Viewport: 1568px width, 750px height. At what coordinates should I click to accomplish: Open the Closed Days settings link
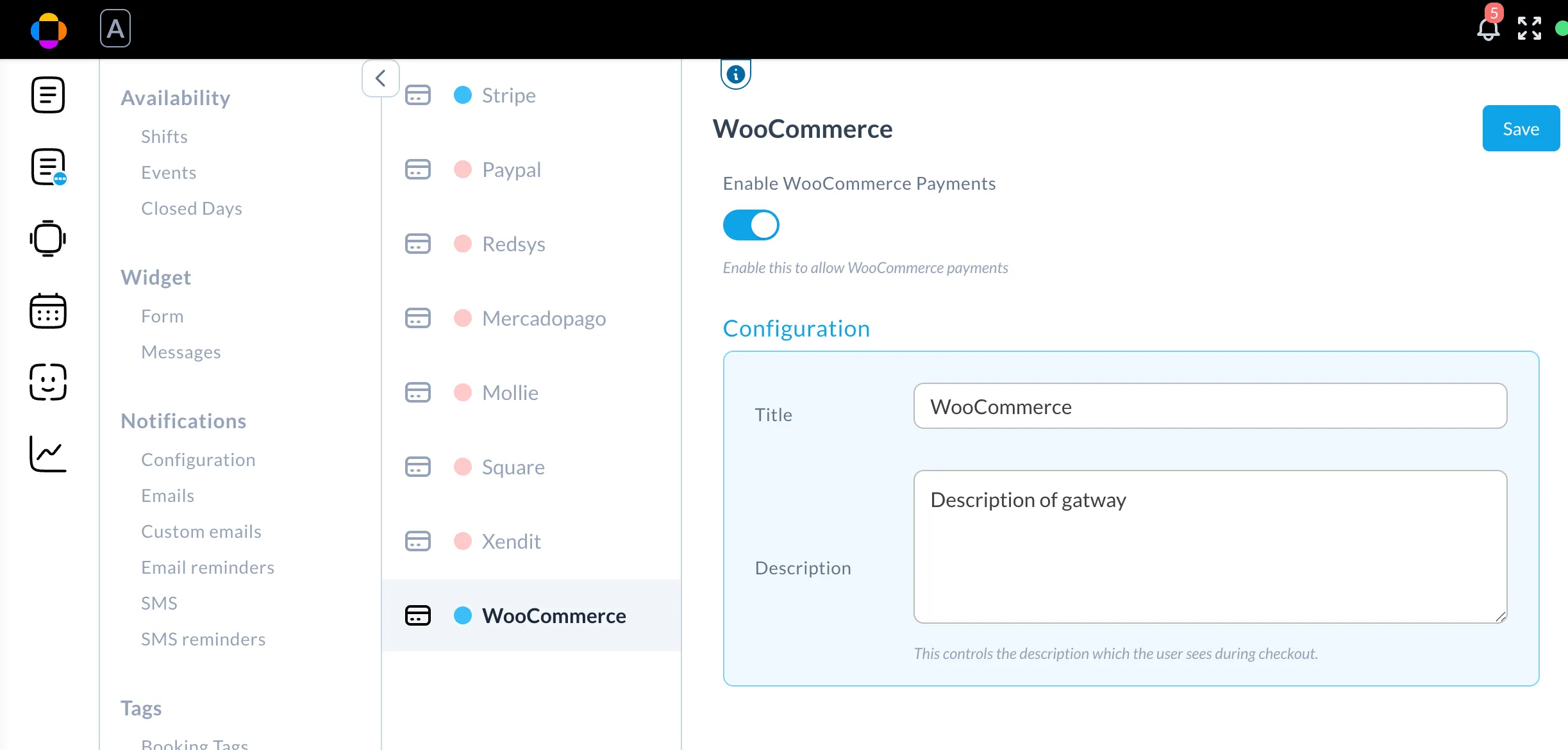[x=191, y=208]
